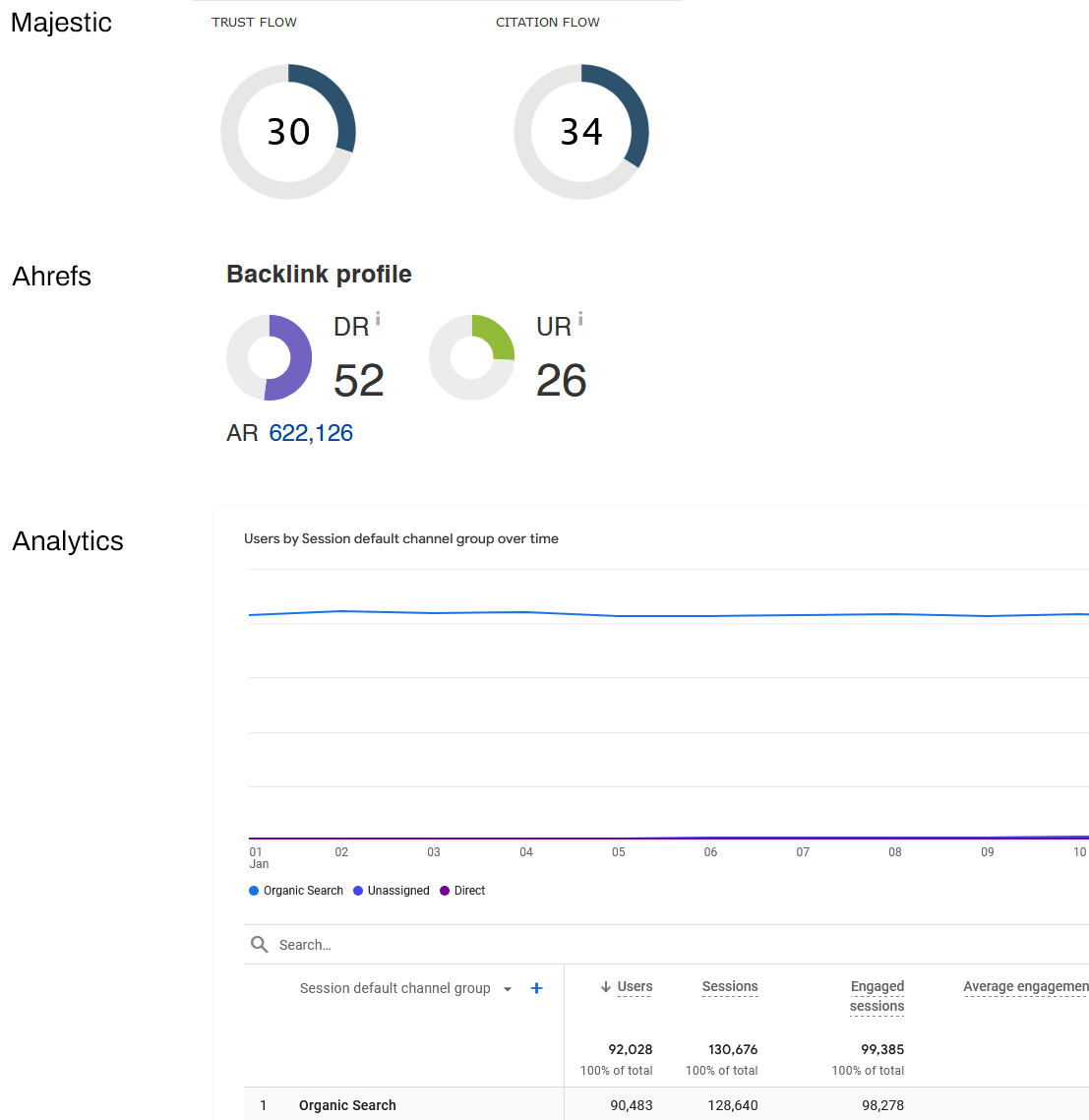The width and height of the screenshot is (1089, 1120).
Task: Select the Organic Search table row
Action: tap(666, 1105)
